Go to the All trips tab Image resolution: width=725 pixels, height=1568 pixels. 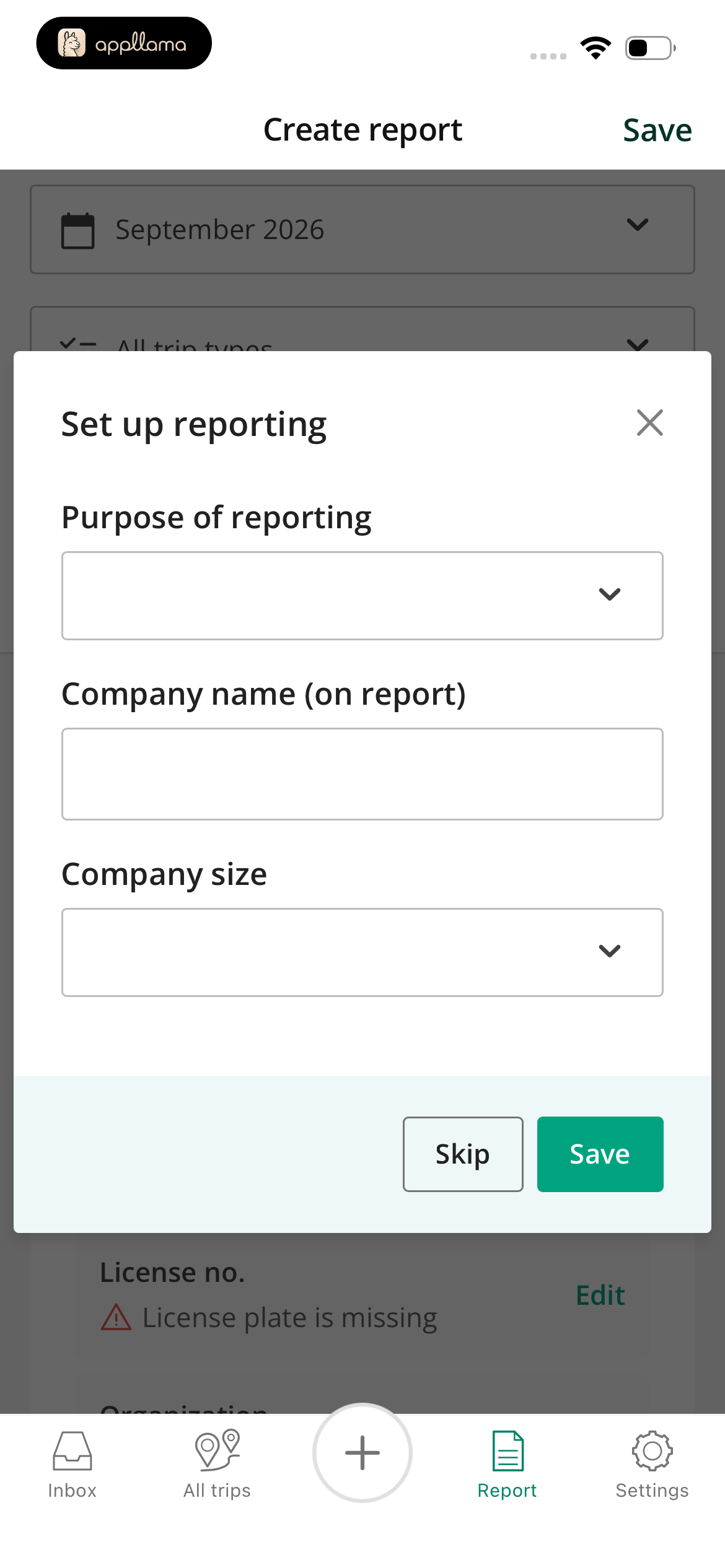(217, 1465)
